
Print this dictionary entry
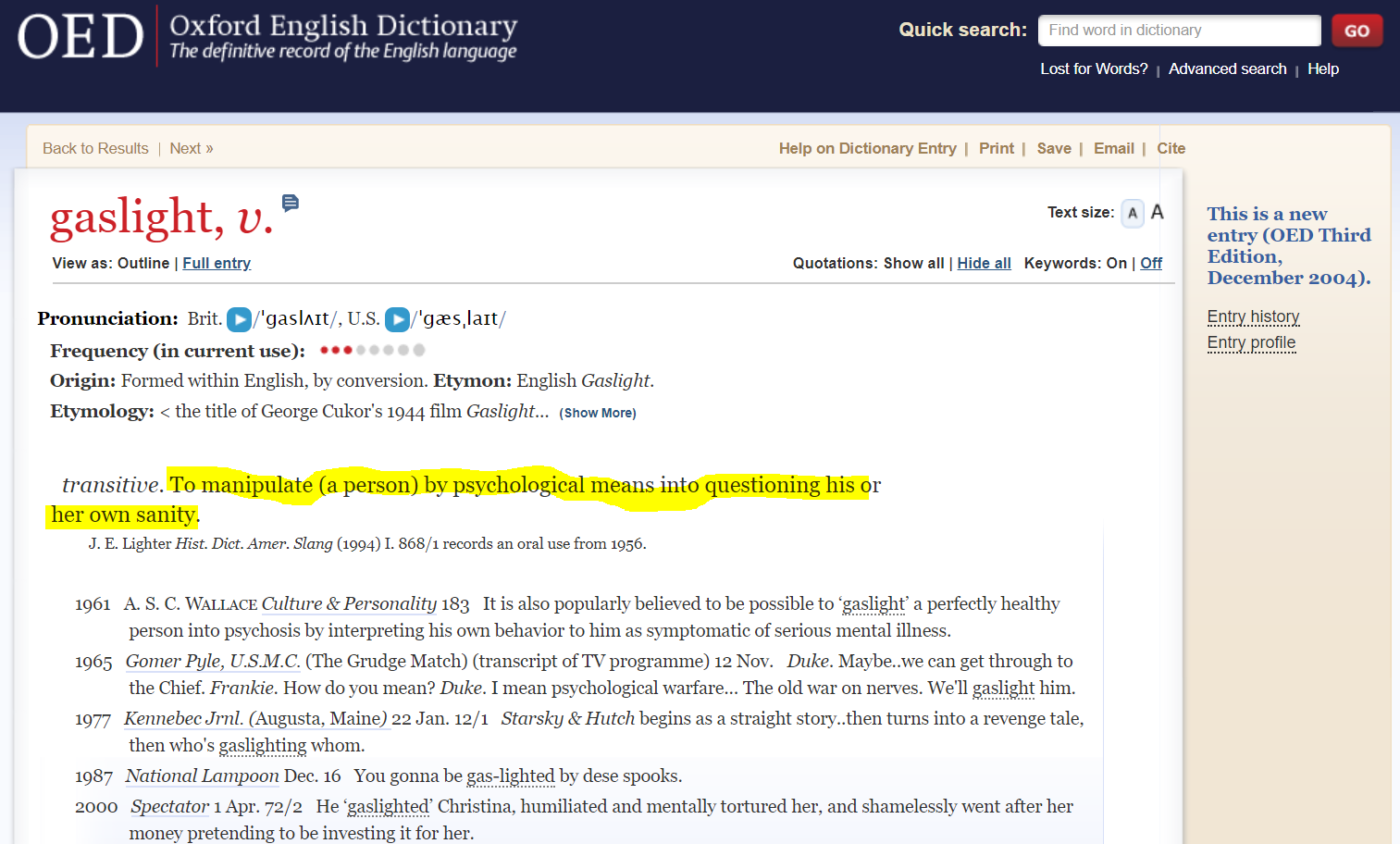(x=996, y=148)
